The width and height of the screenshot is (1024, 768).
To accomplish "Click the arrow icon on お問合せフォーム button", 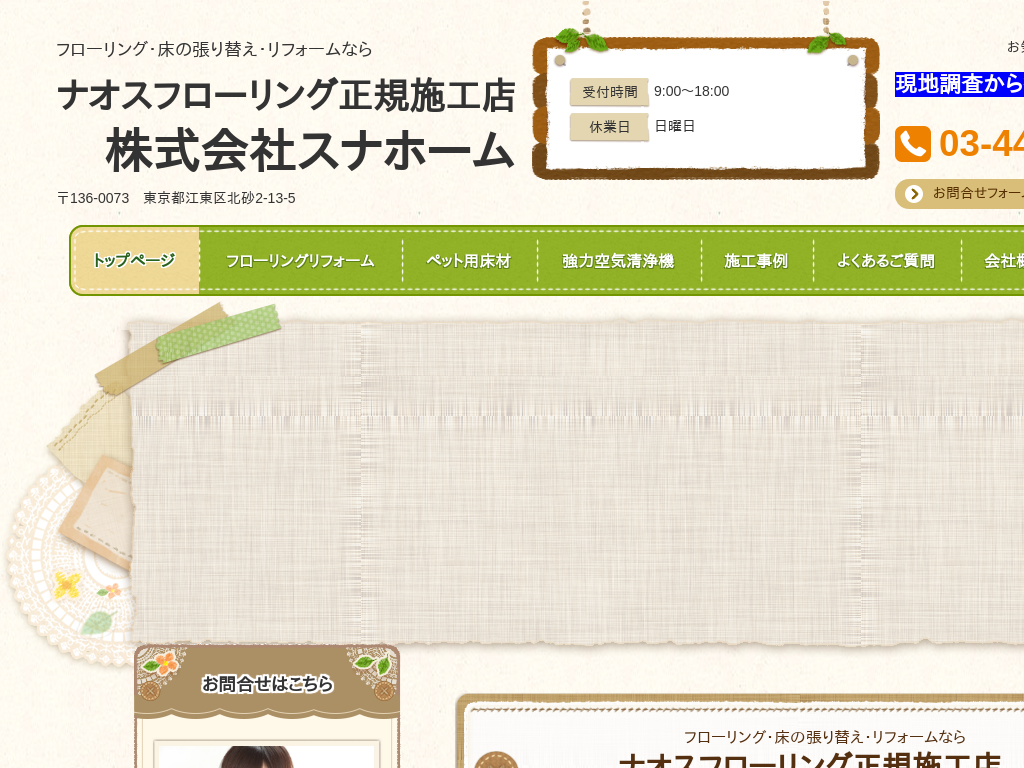I will [x=913, y=194].
